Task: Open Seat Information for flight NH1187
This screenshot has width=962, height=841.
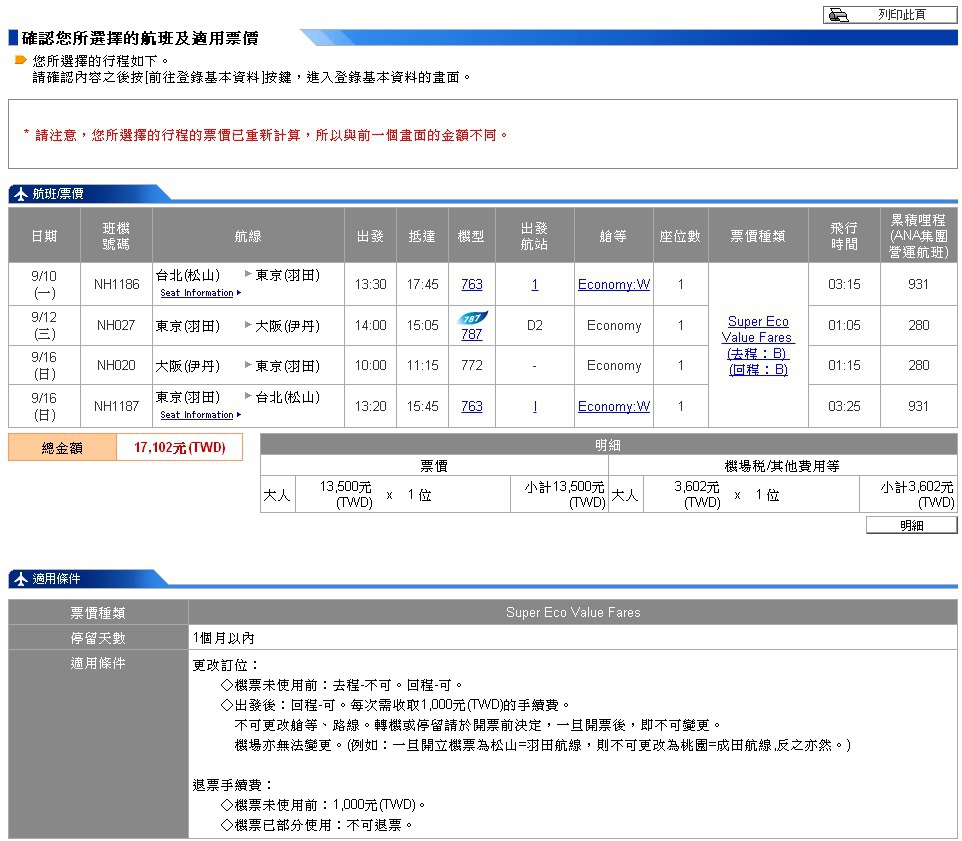Action: pyautogui.click(x=197, y=415)
